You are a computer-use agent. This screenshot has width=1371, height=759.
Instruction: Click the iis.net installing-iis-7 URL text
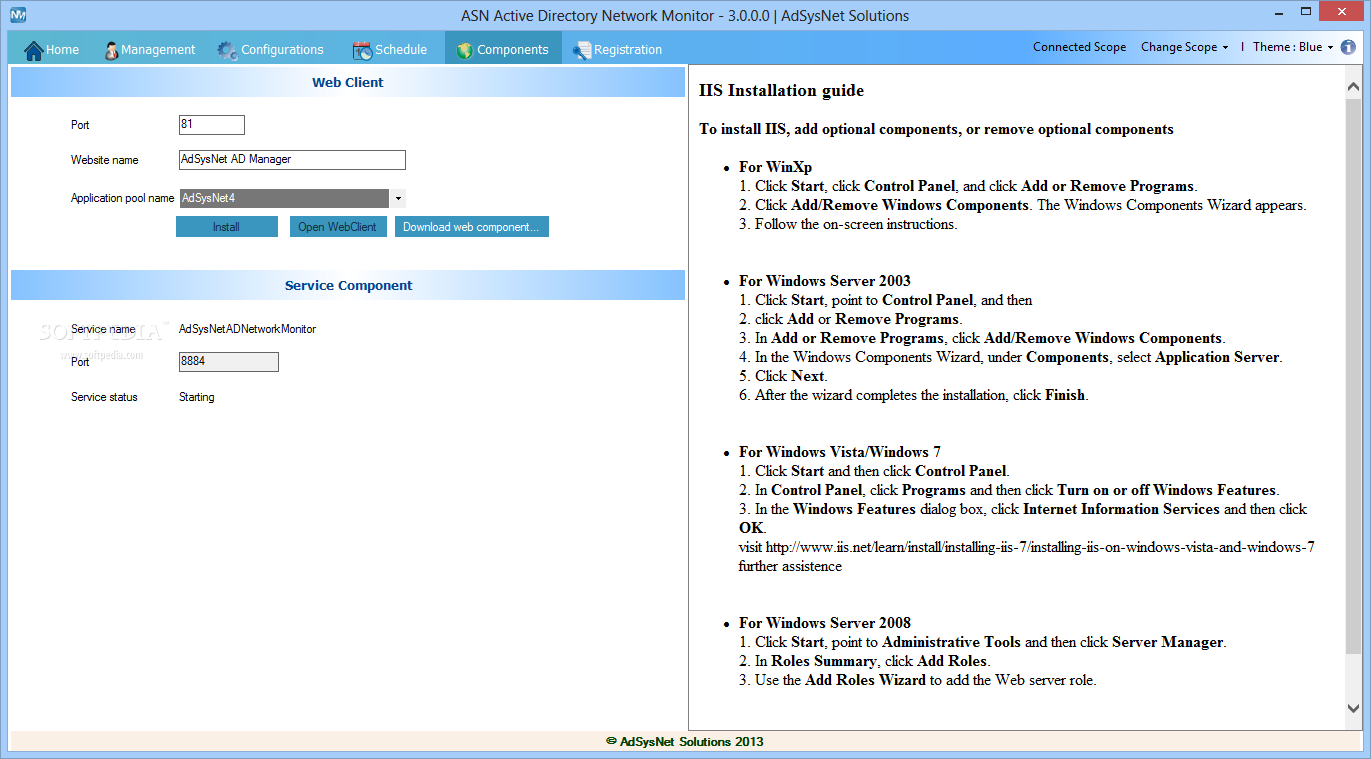click(1040, 547)
